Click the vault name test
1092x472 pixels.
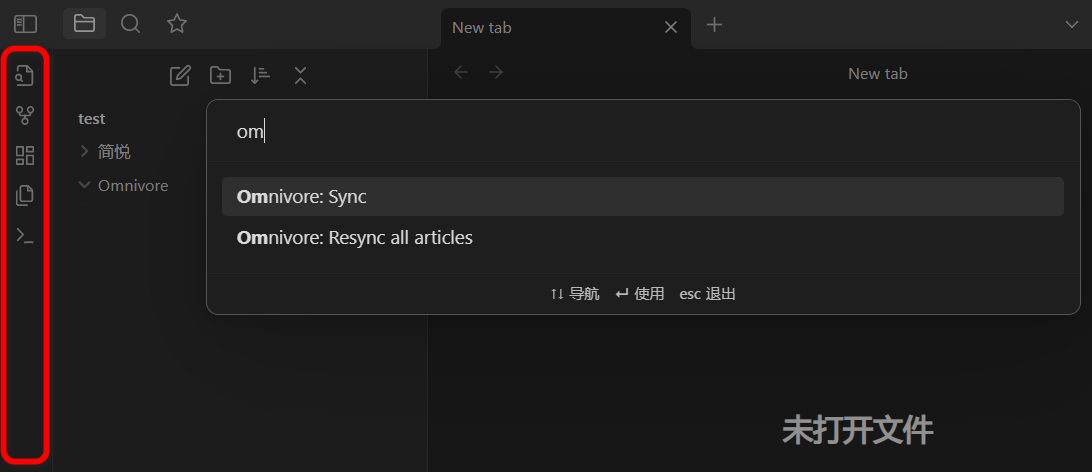(x=92, y=119)
